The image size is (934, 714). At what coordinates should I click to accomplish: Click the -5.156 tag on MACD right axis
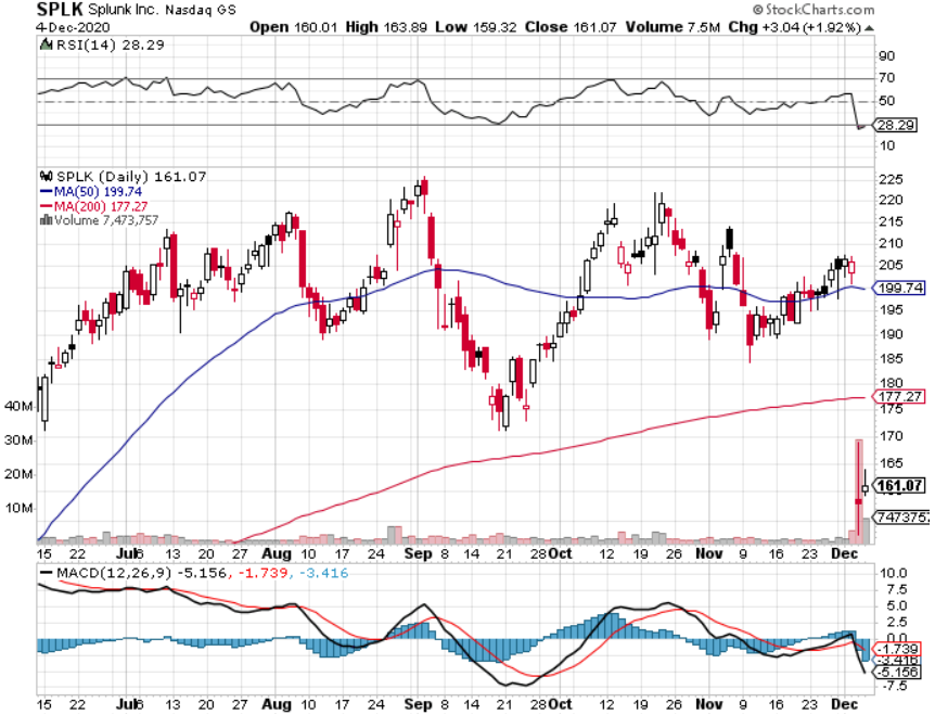coord(897,672)
